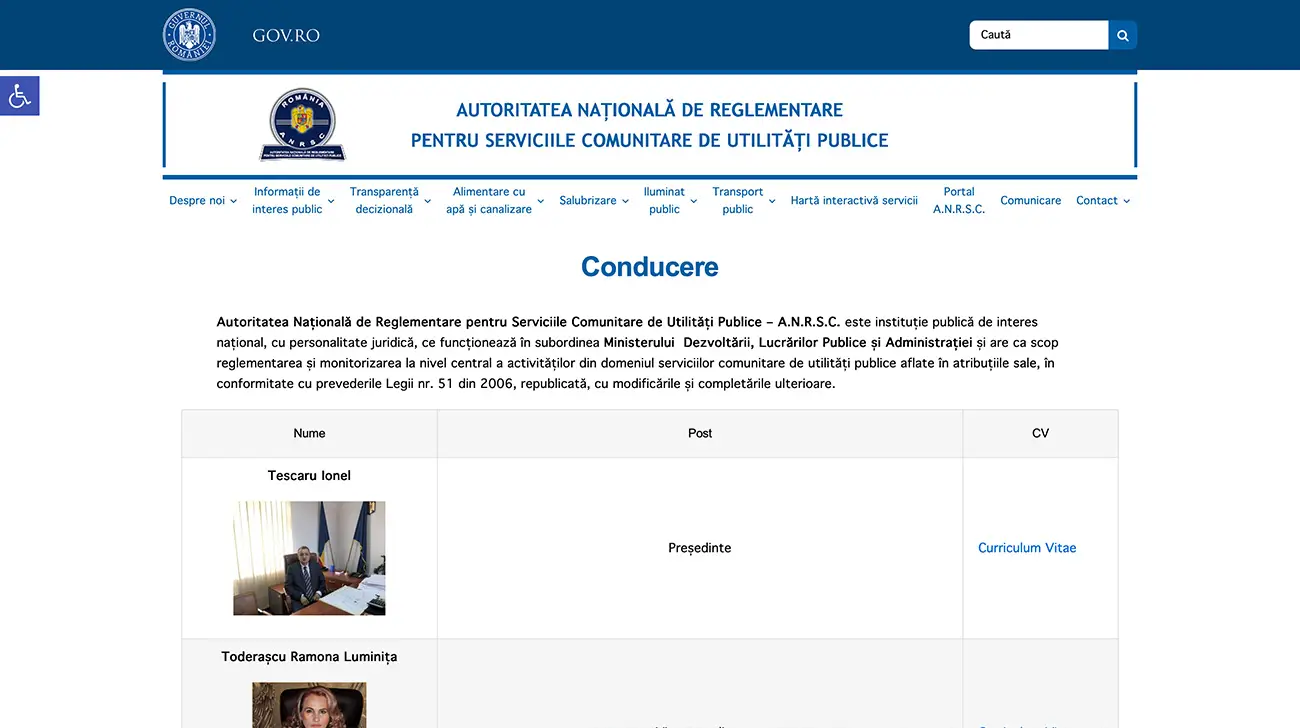Open the Salubrizare menu
Image resolution: width=1300 pixels, height=728 pixels.
coord(594,201)
